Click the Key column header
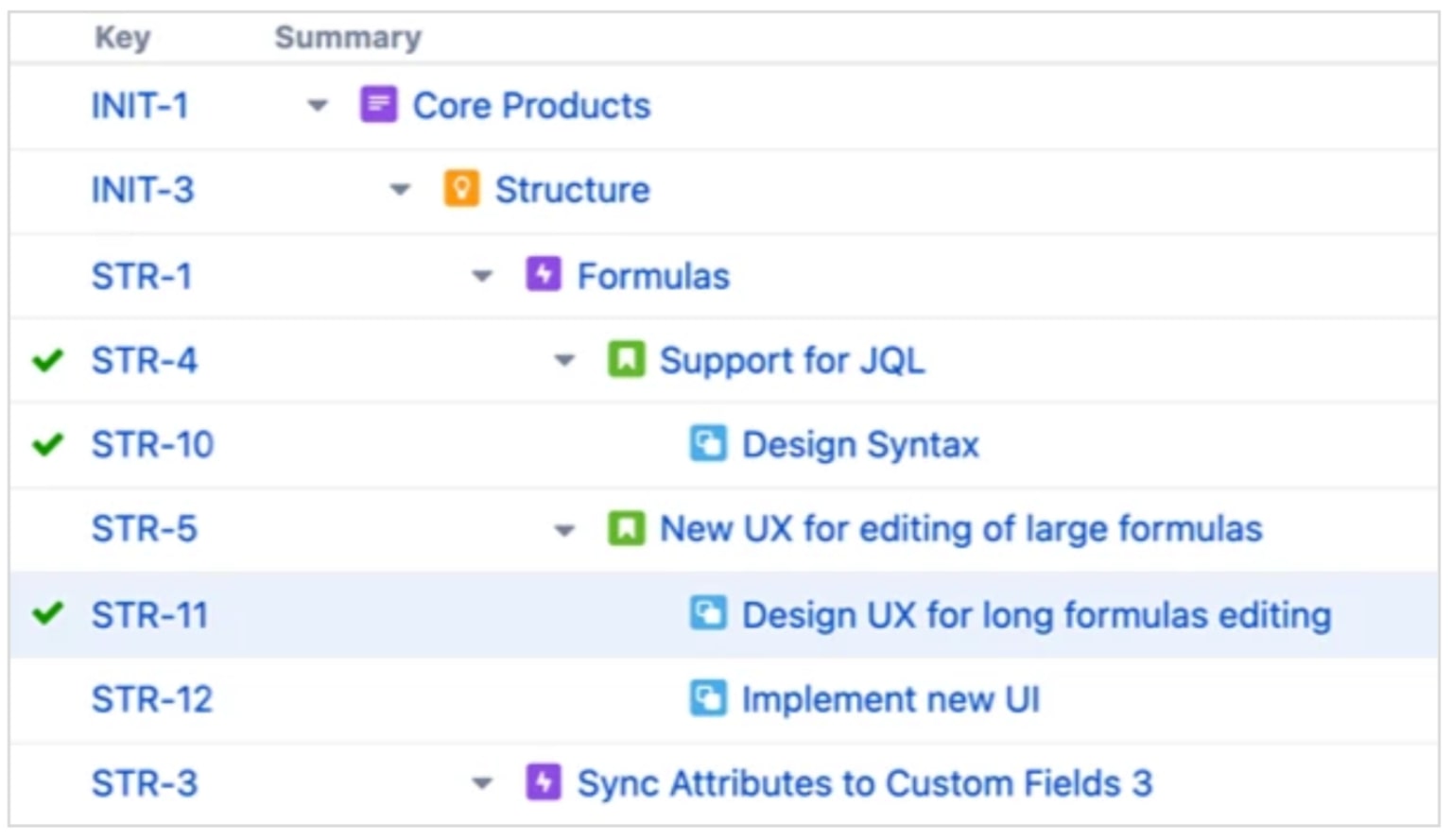The height and width of the screenshot is (840, 1452). click(x=122, y=37)
